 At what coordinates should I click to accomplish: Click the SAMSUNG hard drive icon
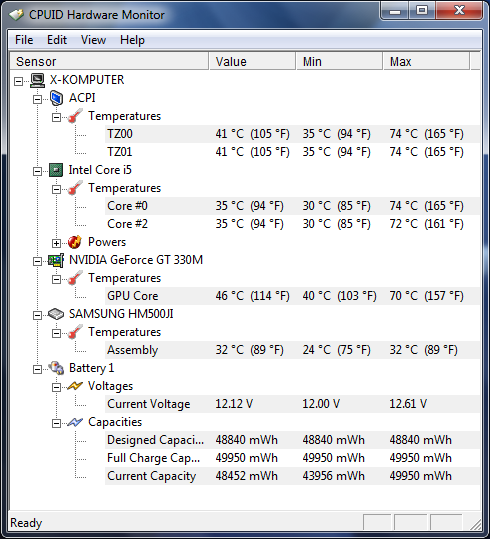coord(56,314)
